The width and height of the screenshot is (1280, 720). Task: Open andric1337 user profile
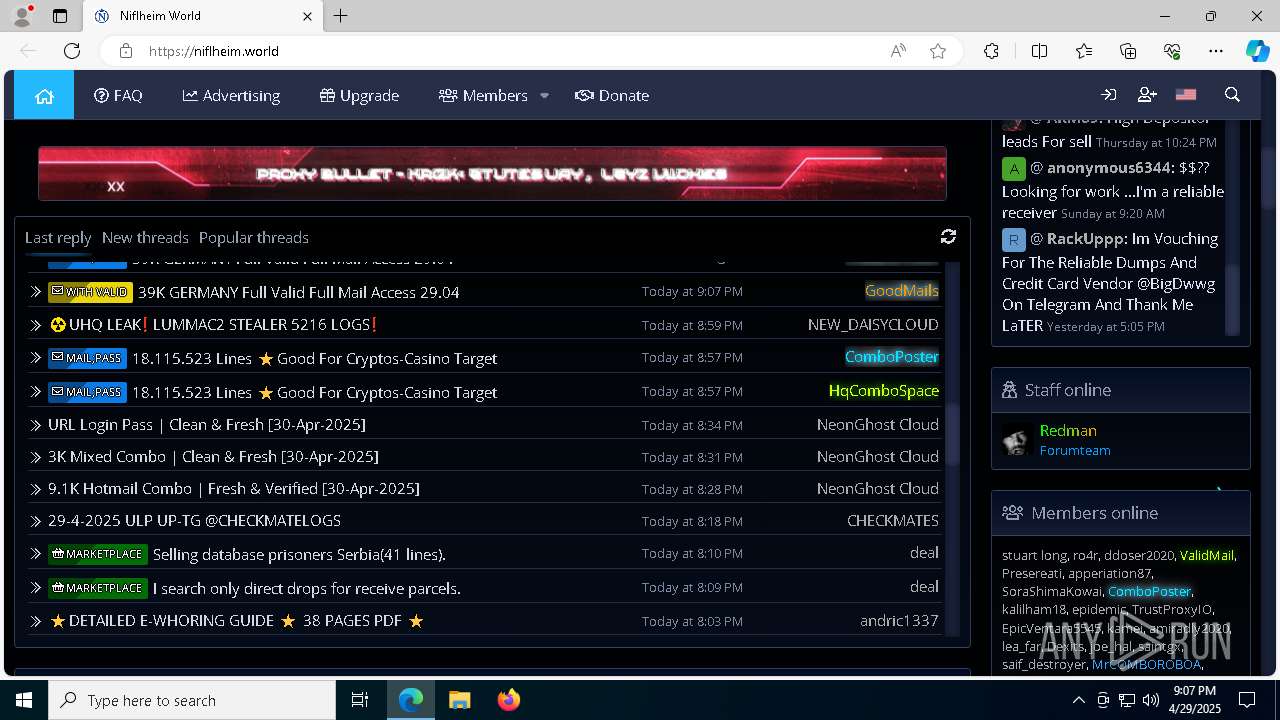coord(899,620)
